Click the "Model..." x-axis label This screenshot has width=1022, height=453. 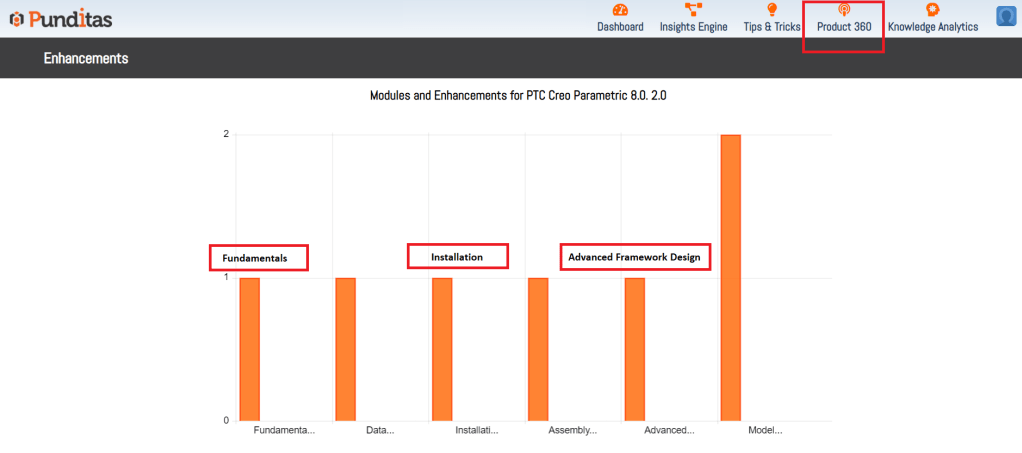coord(765,430)
